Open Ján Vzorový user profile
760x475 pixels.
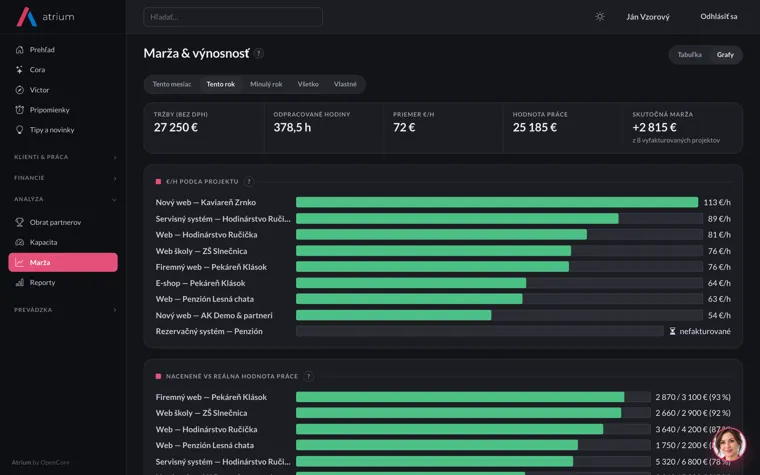click(x=648, y=17)
